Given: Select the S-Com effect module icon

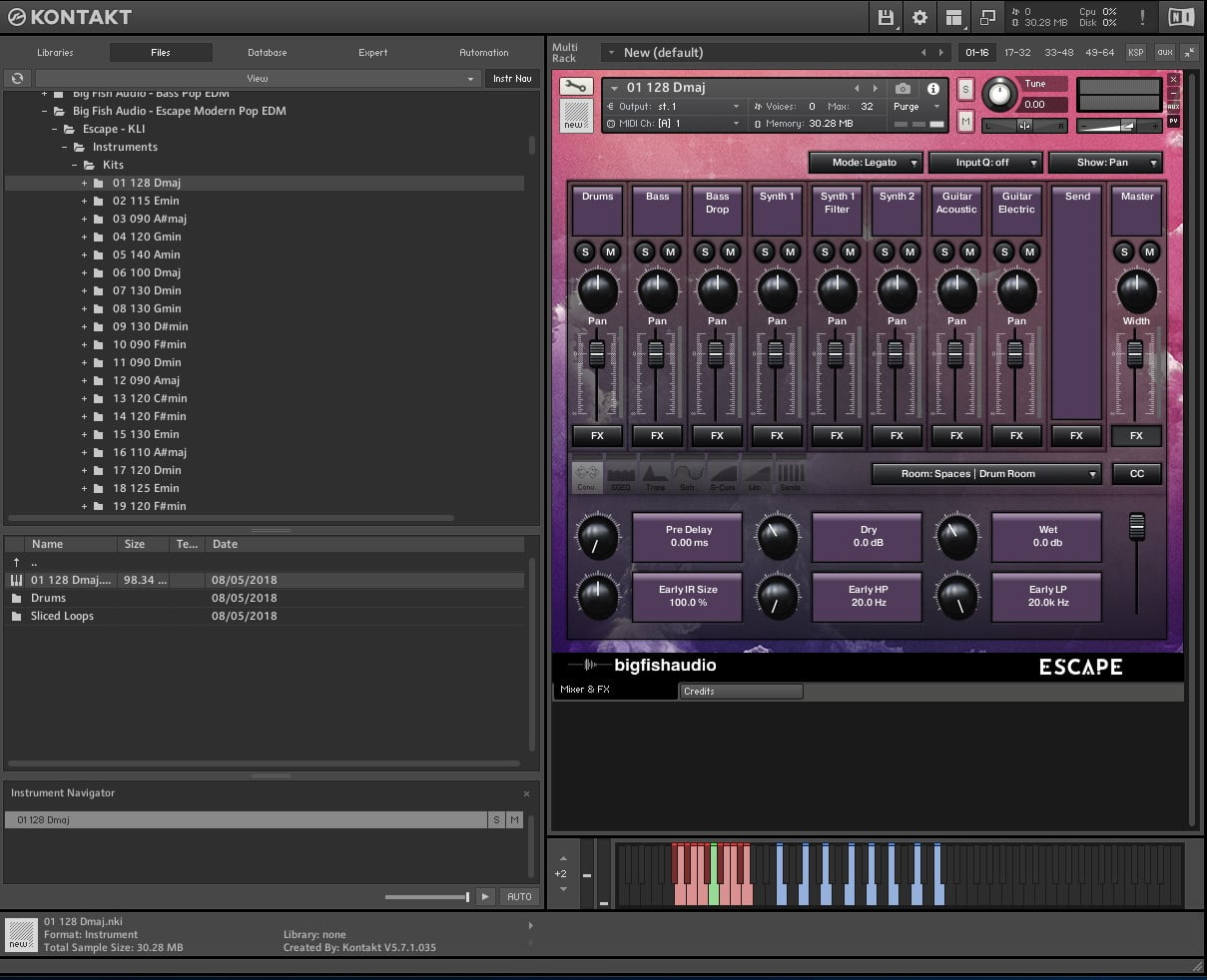Looking at the screenshot, I should [723, 475].
